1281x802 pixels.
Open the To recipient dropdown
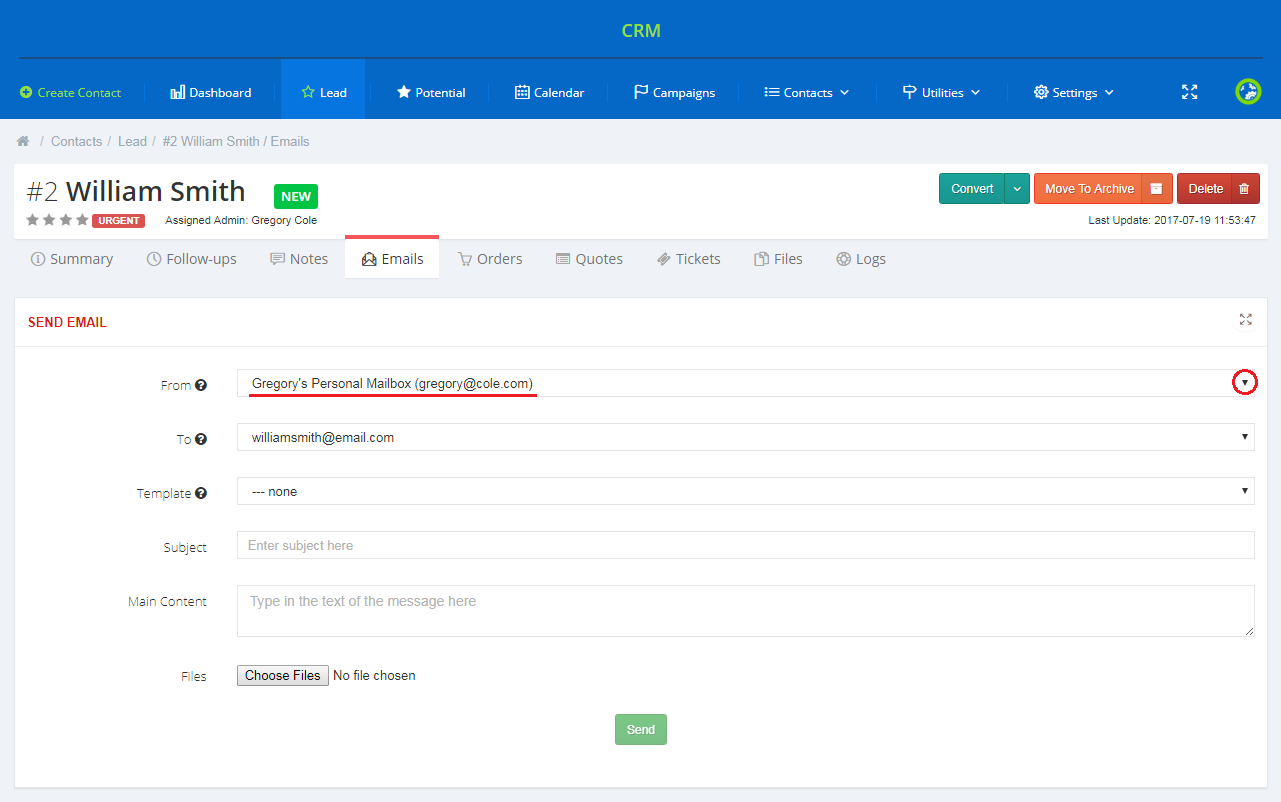[744, 437]
